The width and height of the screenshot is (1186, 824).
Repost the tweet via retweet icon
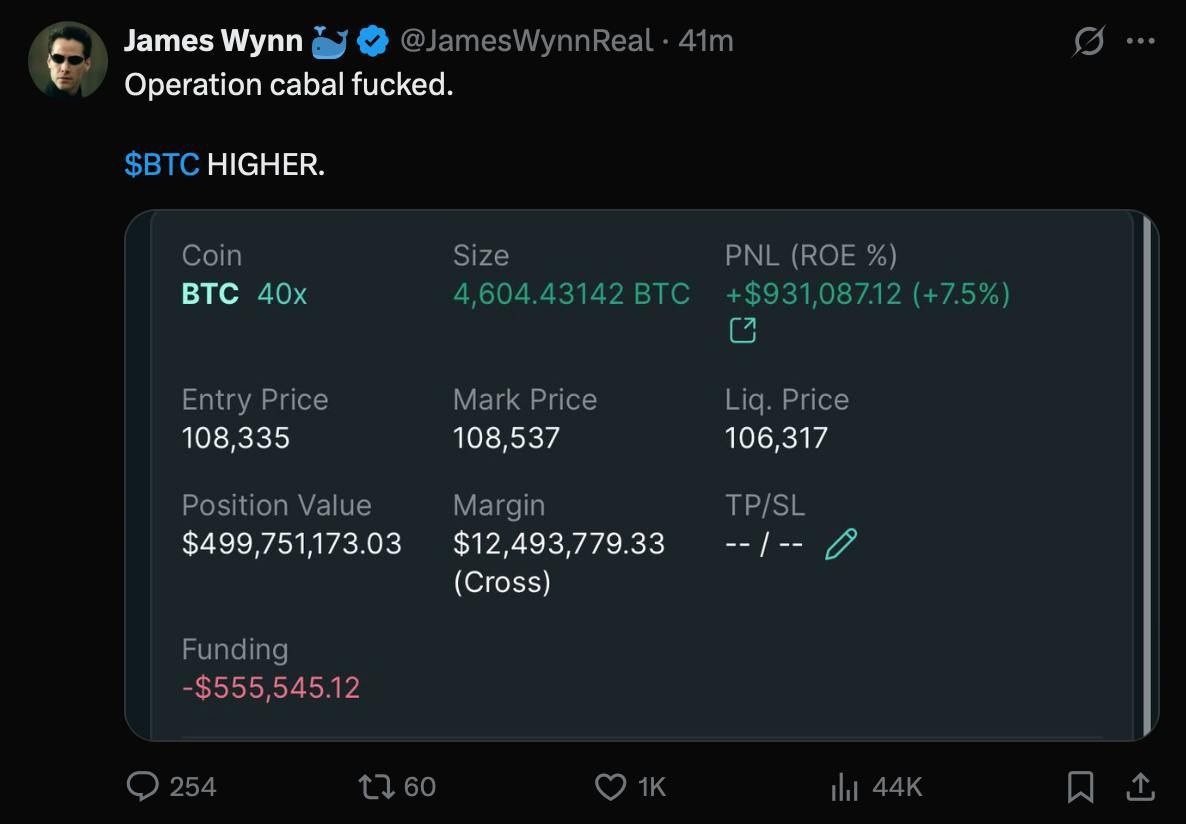[375, 787]
